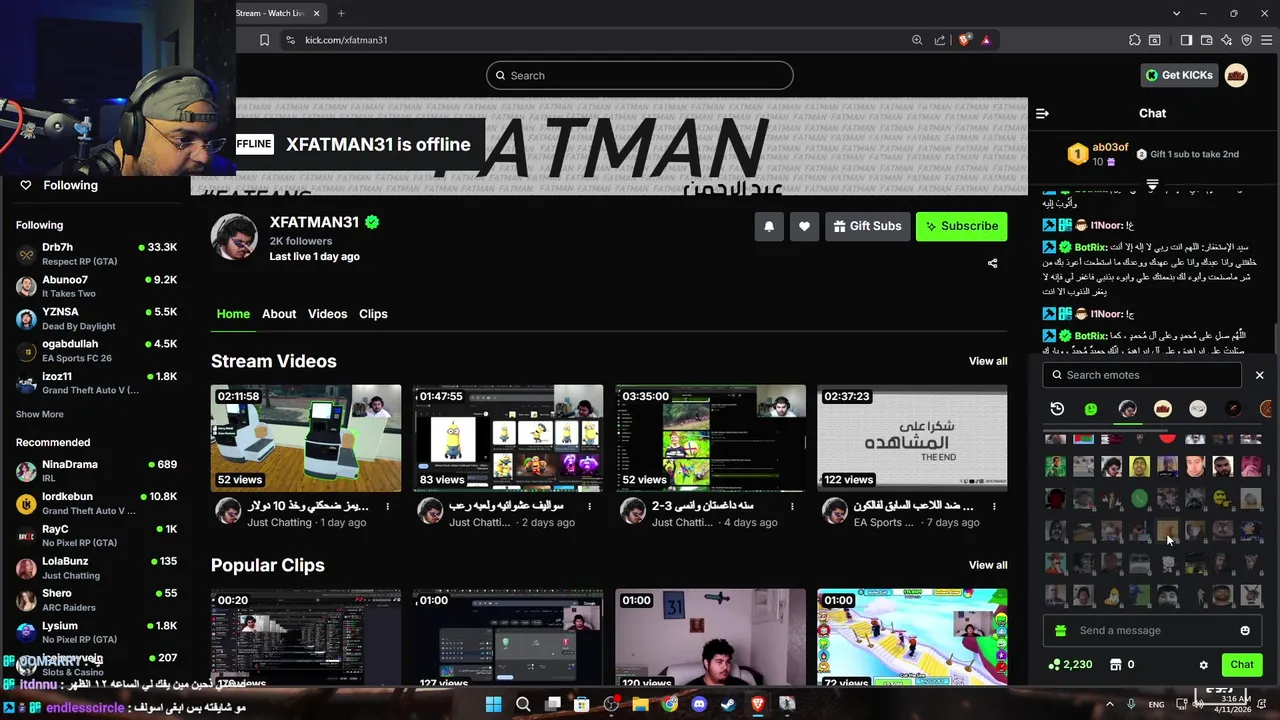Toggle the emoji smiley in message box

1245,630
